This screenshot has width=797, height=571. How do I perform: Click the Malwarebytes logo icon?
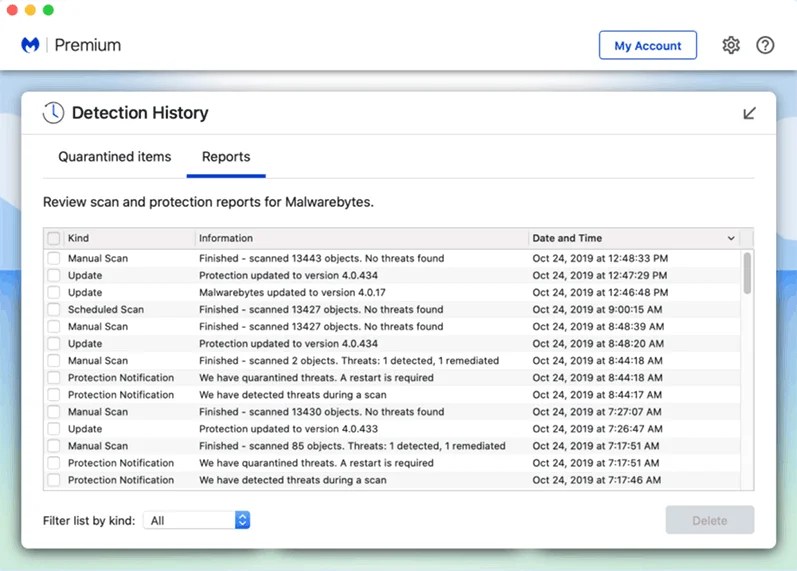(30, 45)
